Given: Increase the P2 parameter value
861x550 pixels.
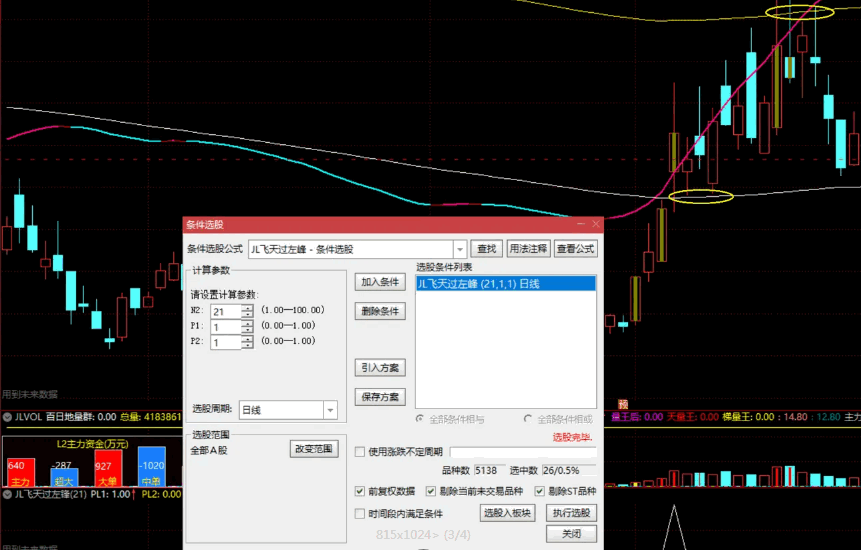Looking at the screenshot, I should [248, 339].
